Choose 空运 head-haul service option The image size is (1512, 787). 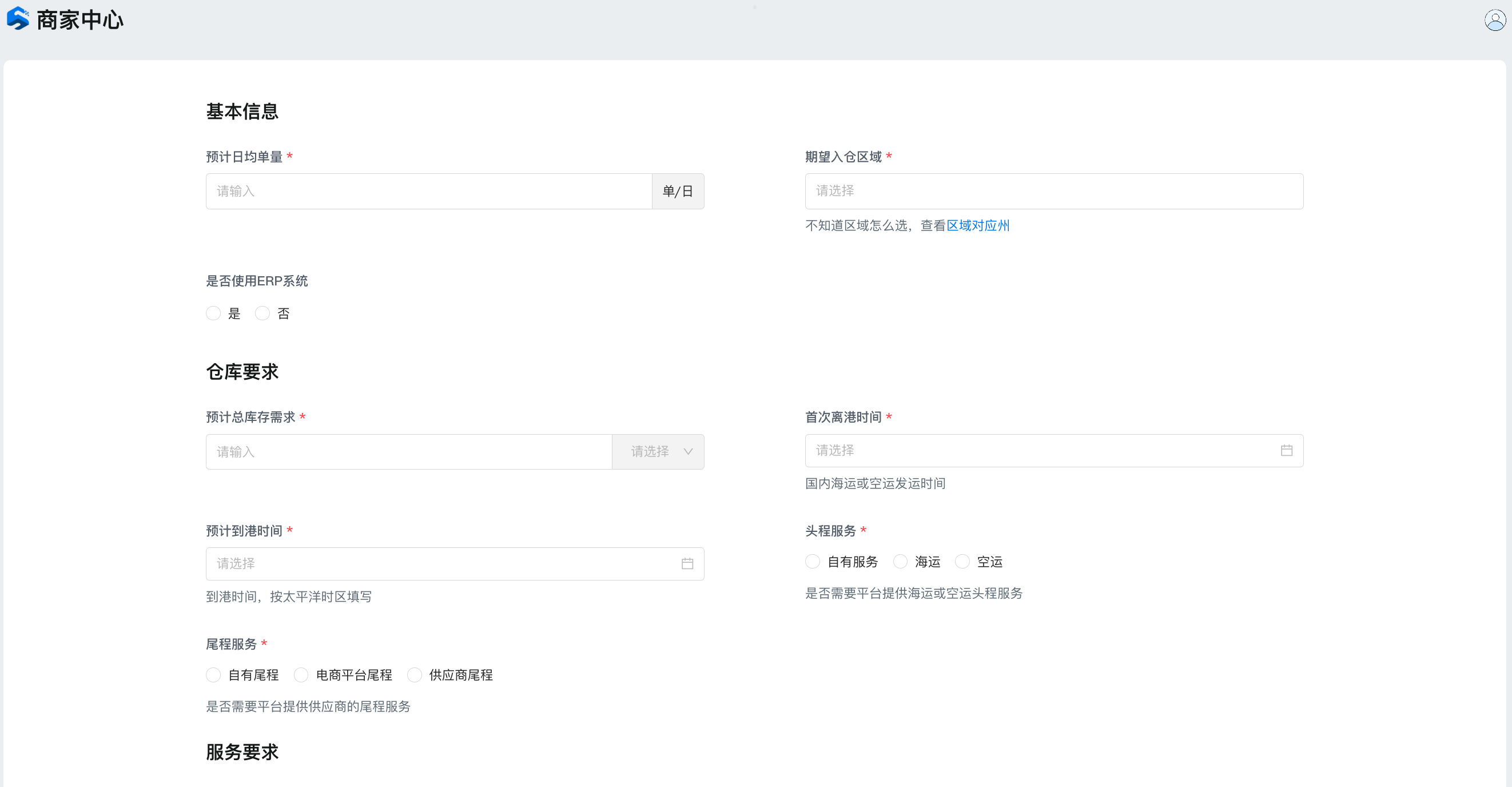pos(962,562)
